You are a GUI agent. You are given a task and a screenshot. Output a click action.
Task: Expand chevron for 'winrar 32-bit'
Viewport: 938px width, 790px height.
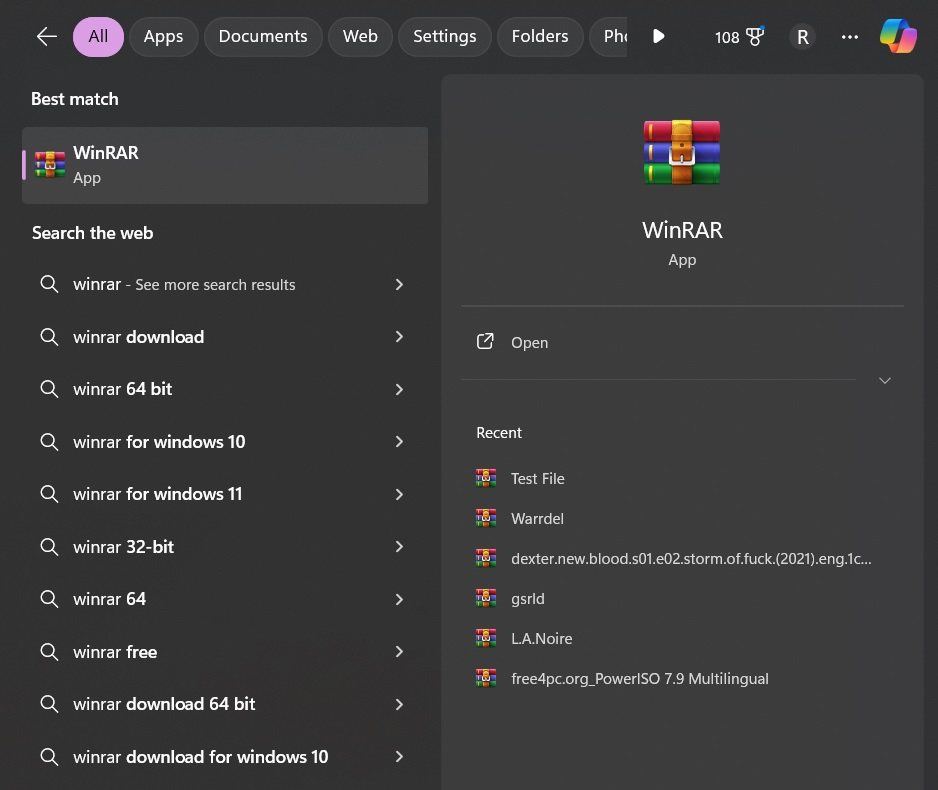[399, 547]
